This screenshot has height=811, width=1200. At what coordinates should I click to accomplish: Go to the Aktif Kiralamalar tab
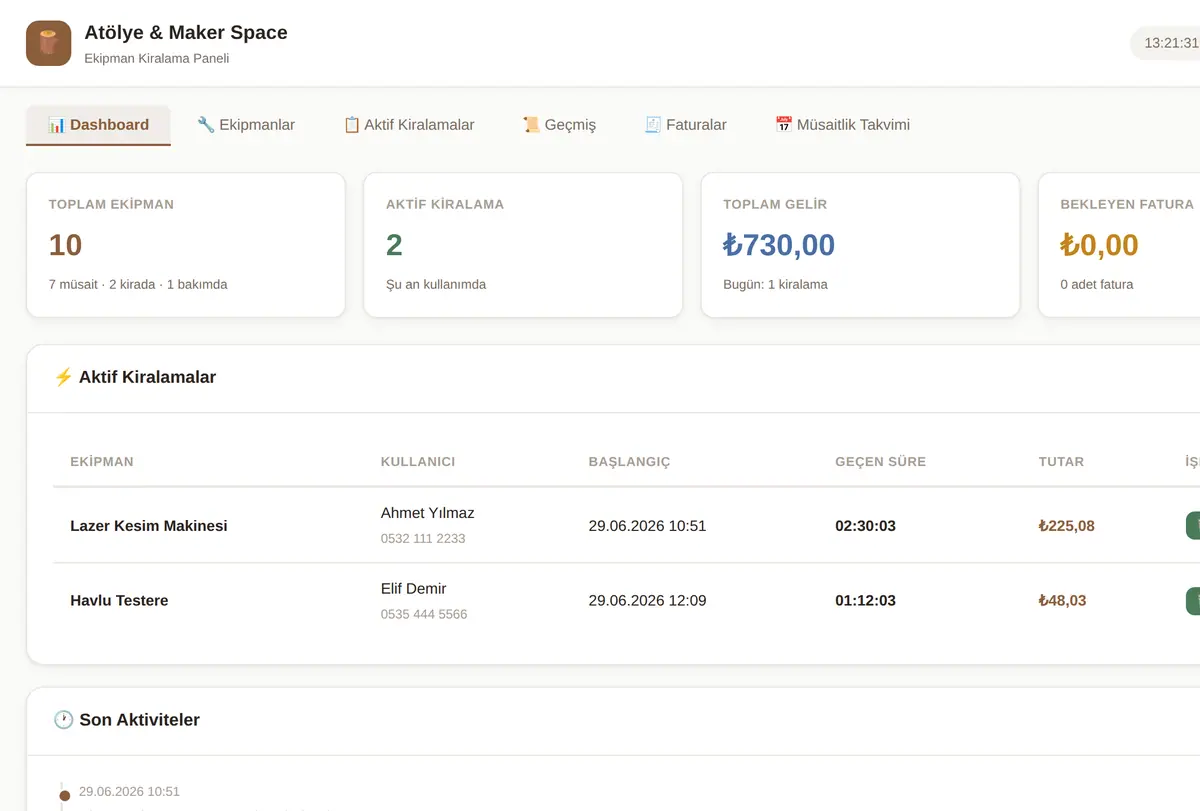click(x=409, y=125)
